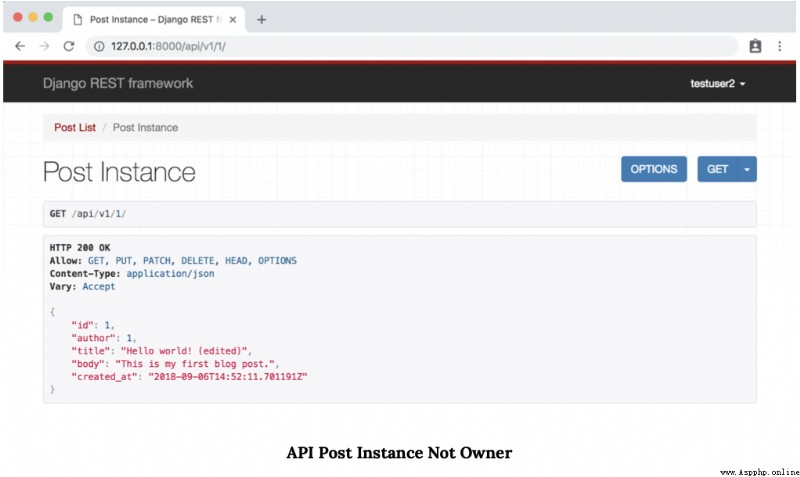
Task: Click the "author": 1 line
Action: click(104, 338)
